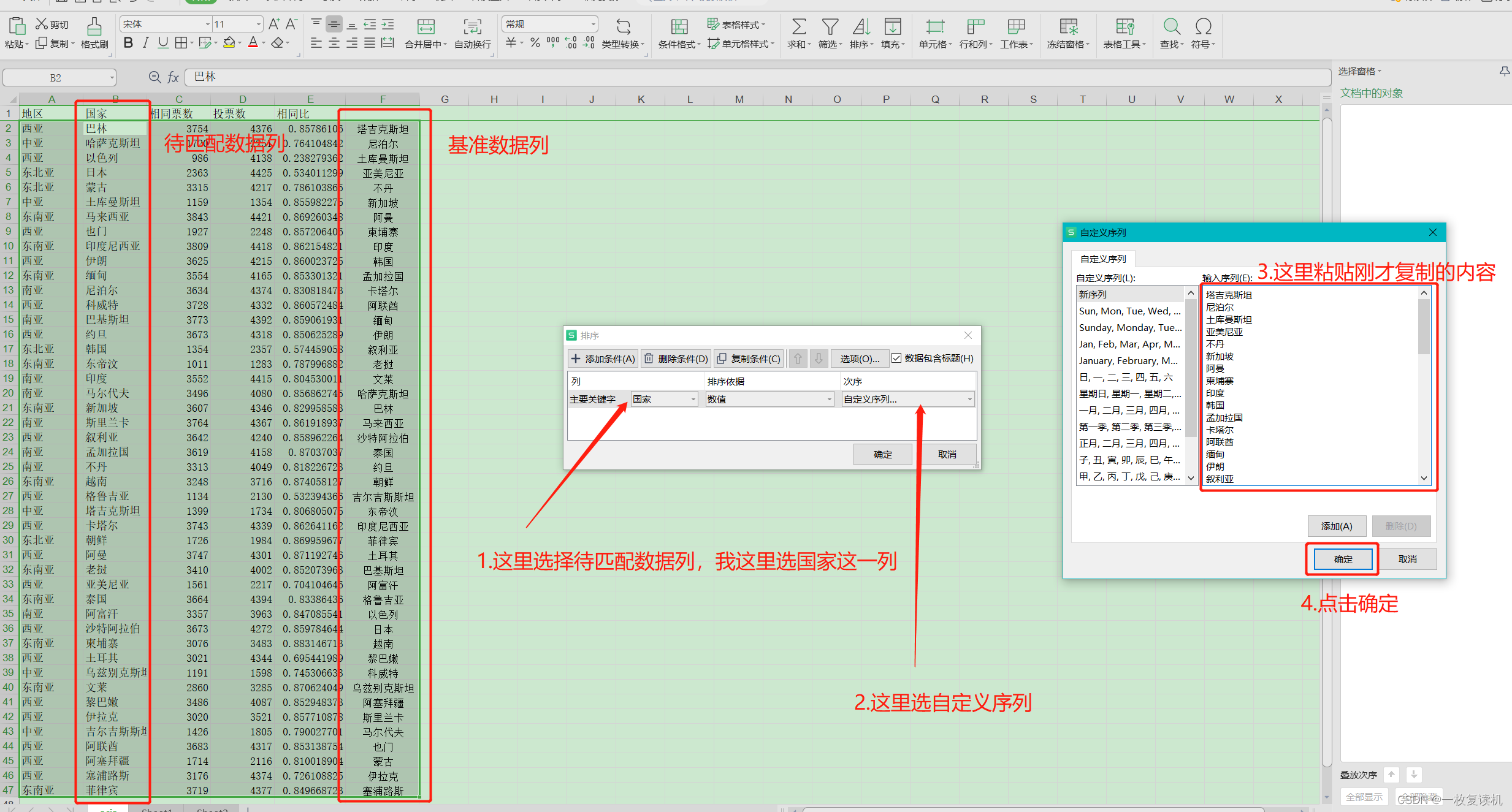Click the Freeze Panes (冻结窗格) icon
The image size is (1512, 812).
point(1068,26)
